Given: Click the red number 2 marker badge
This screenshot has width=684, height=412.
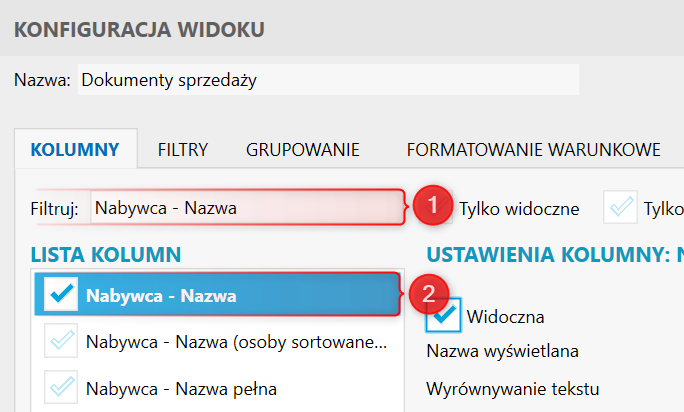Looking at the screenshot, I should tap(427, 294).
